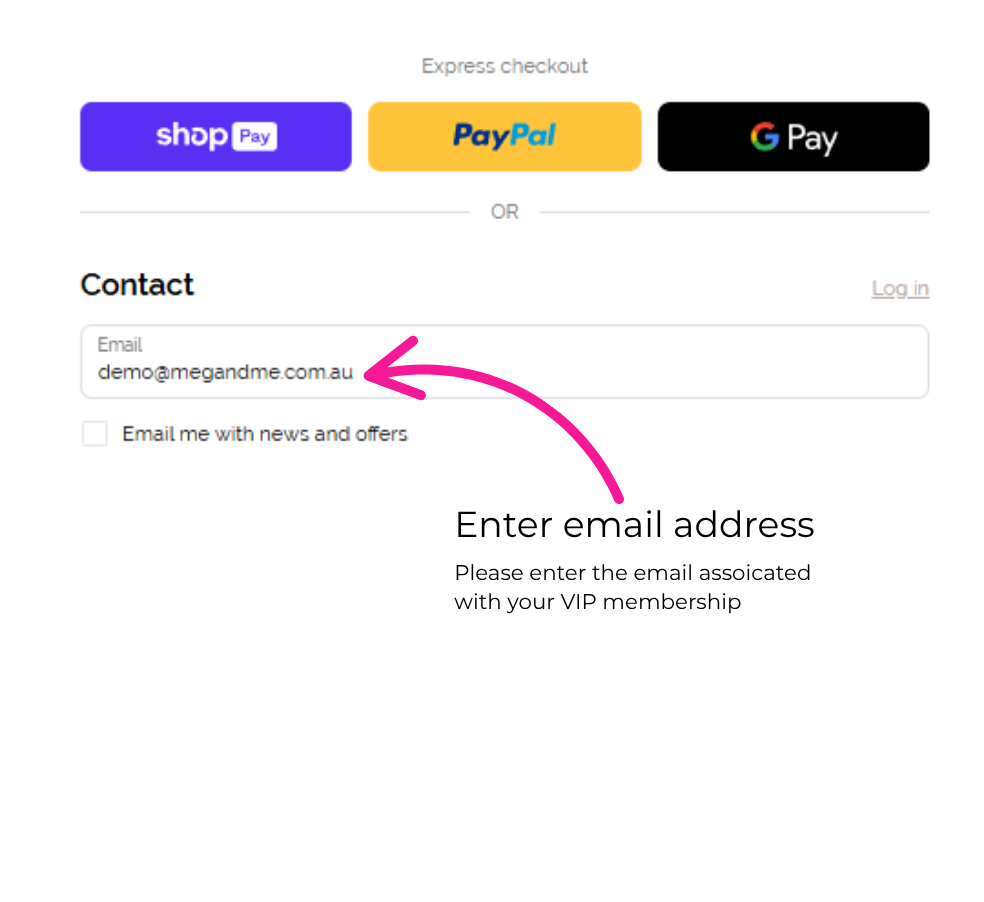The height and width of the screenshot is (902, 984).
Task: Open the Log in link
Action: (x=900, y=289)
